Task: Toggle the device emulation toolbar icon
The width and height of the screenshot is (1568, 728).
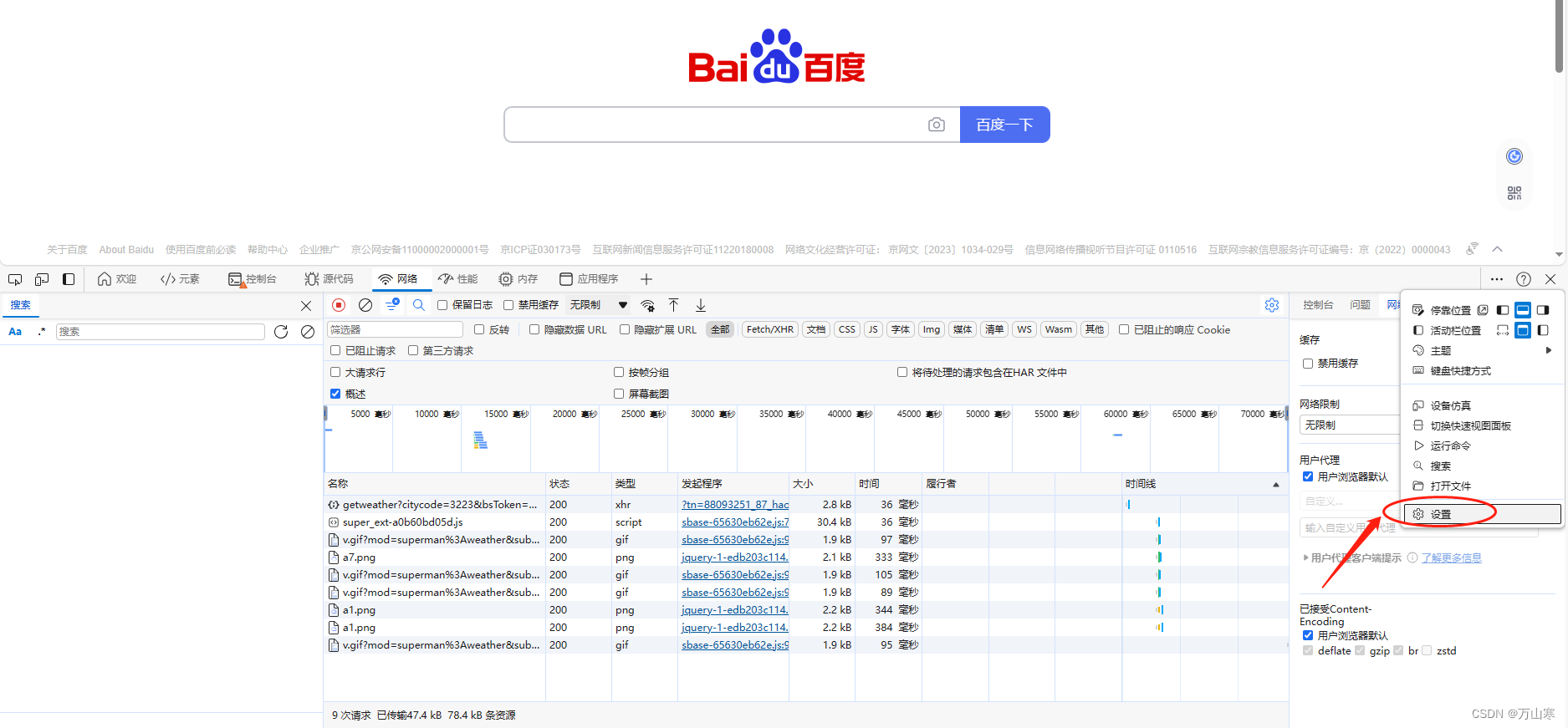Action: click(x=42, y=279)
